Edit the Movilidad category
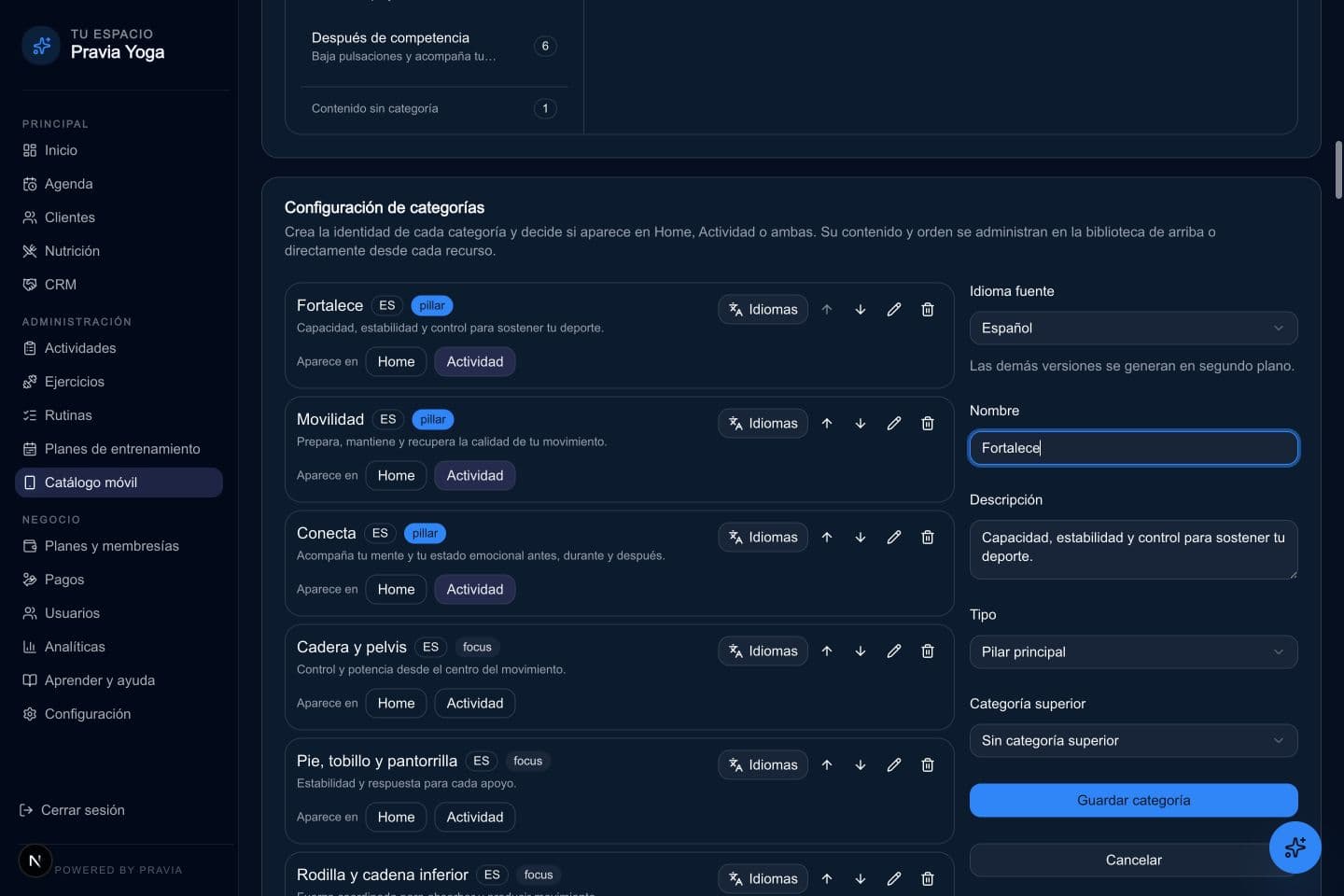 click(893, 423)
